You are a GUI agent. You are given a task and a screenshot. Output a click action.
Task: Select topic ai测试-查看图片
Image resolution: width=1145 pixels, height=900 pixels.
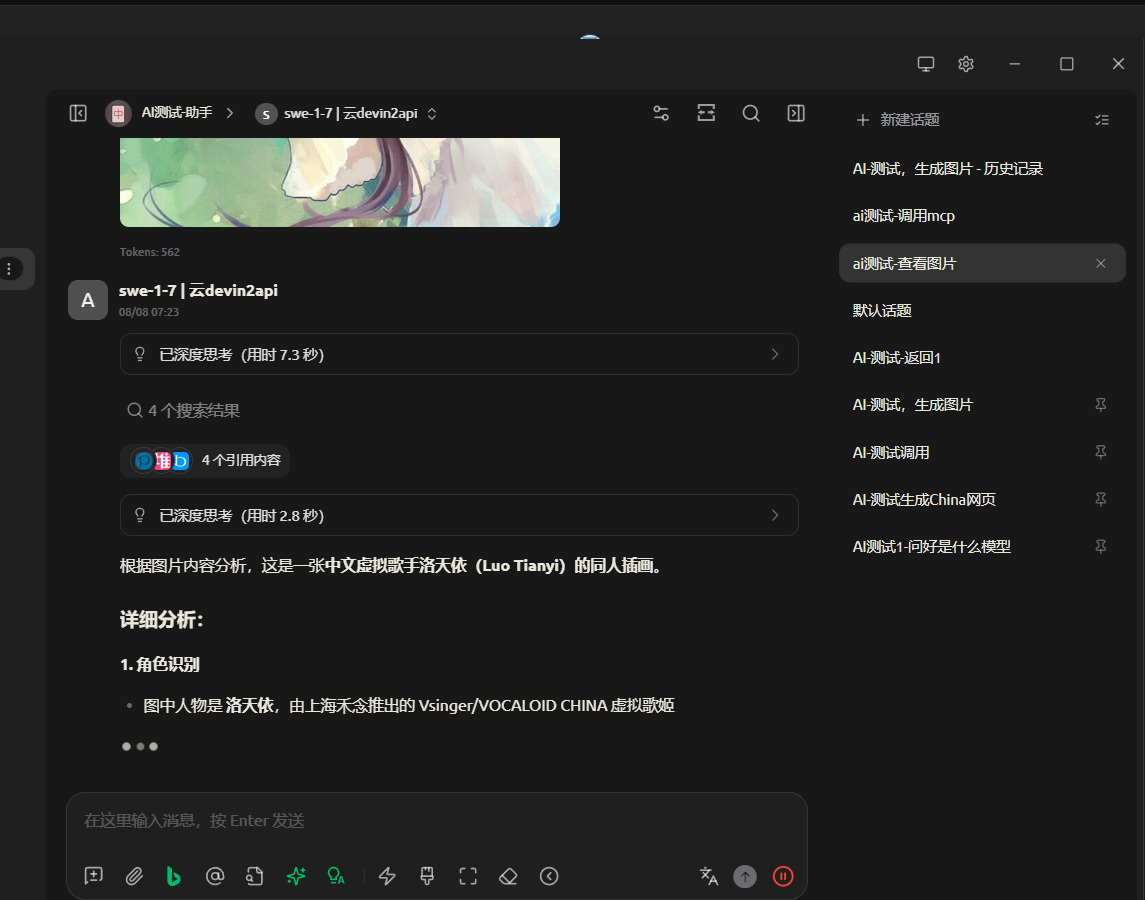(982, 263)
